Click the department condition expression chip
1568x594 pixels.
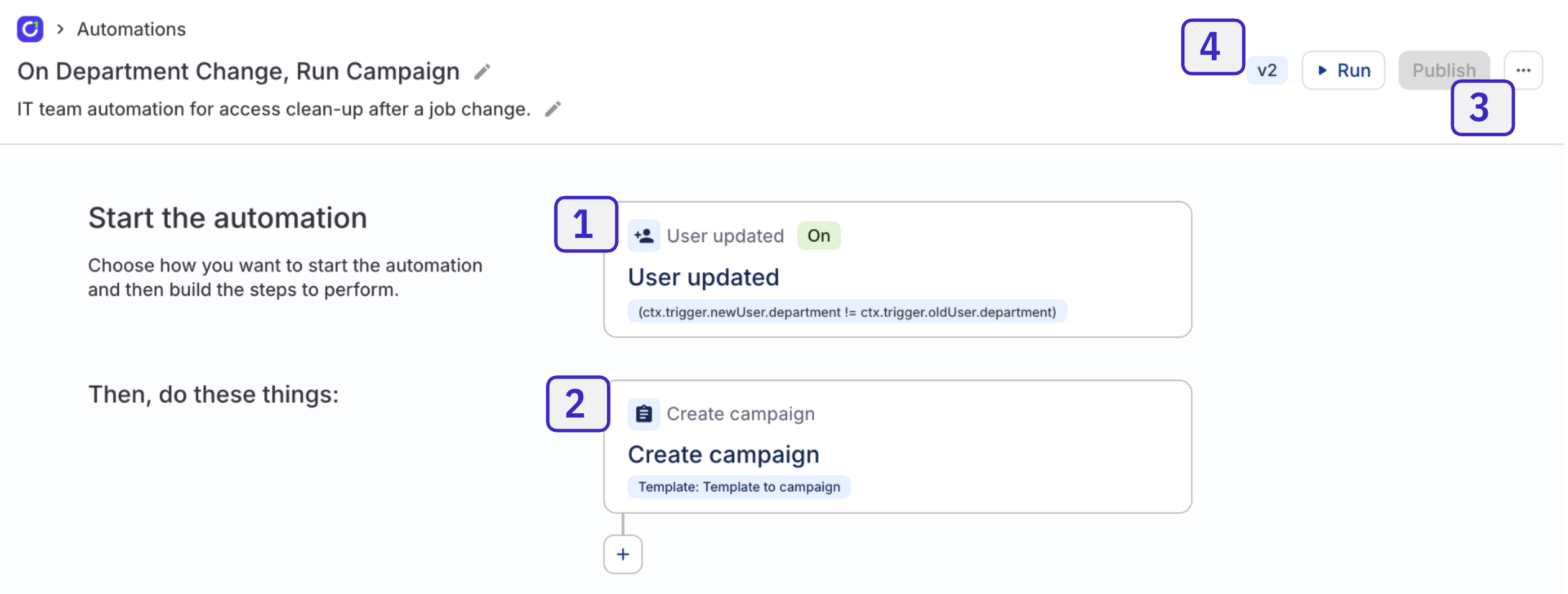click(x=847, y=312)
